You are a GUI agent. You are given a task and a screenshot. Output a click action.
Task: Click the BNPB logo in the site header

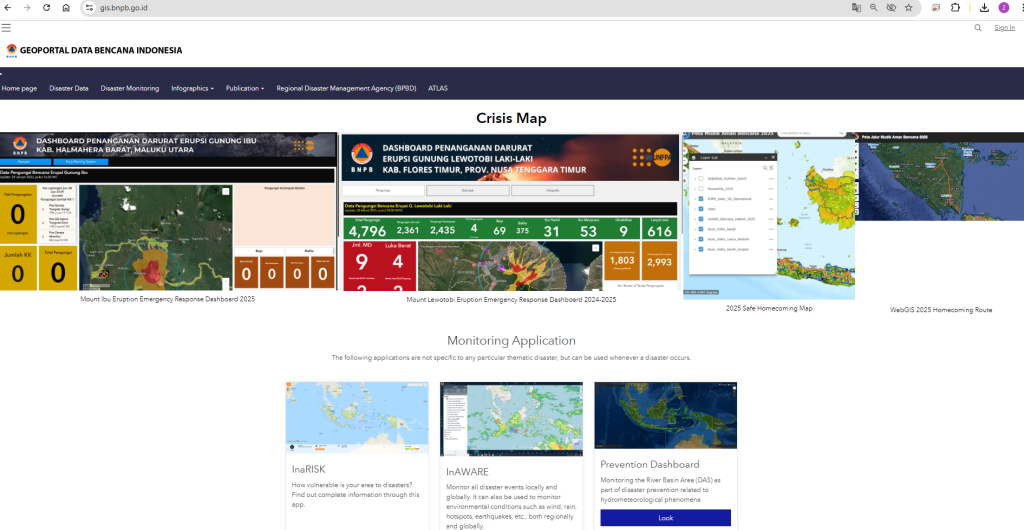12,50
